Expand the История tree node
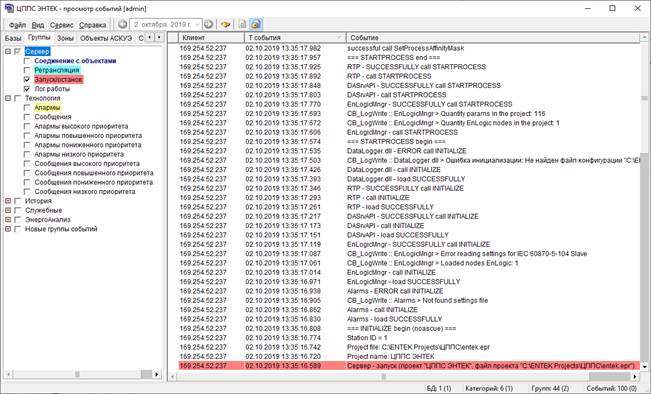Viewport: 651px width, 394px height. (8, 201)
